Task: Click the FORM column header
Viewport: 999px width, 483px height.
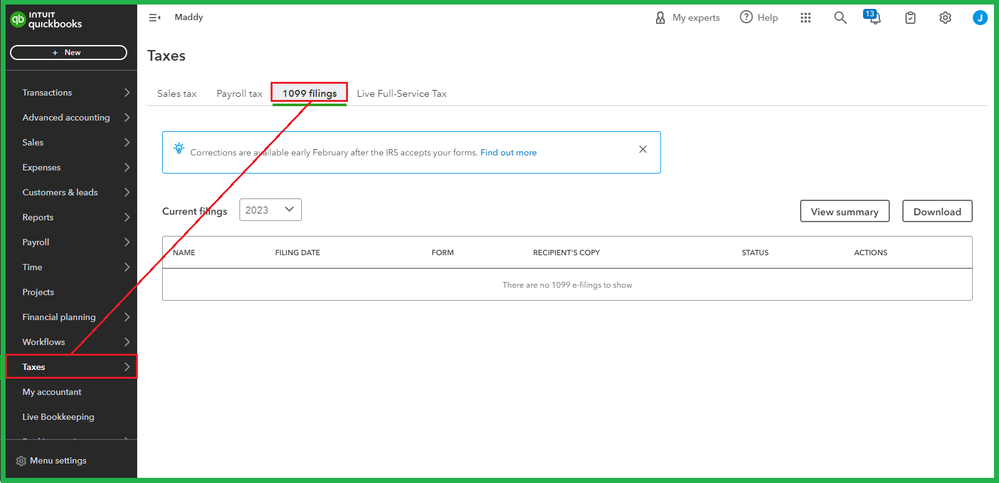Action: pyautogui.click(x=443, y=253)
